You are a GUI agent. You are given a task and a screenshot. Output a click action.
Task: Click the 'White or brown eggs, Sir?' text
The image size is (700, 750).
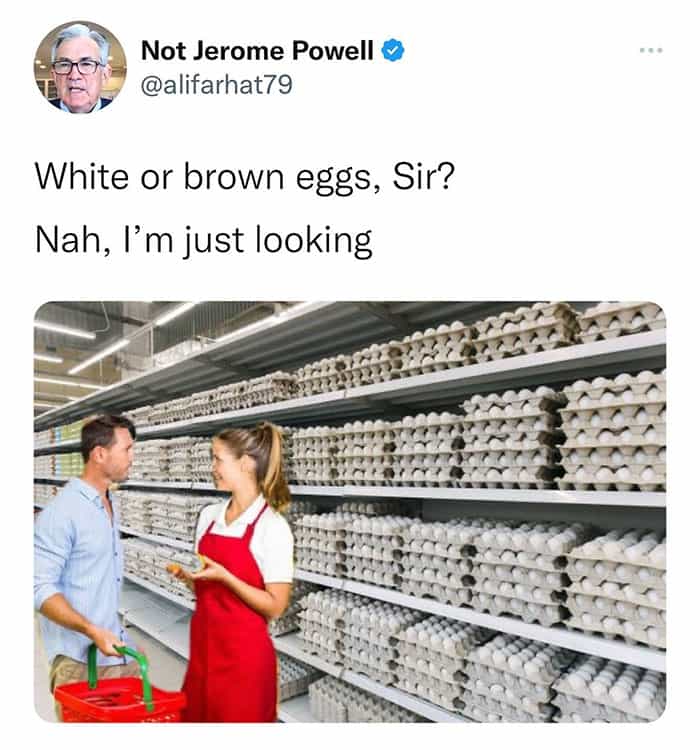244,178
